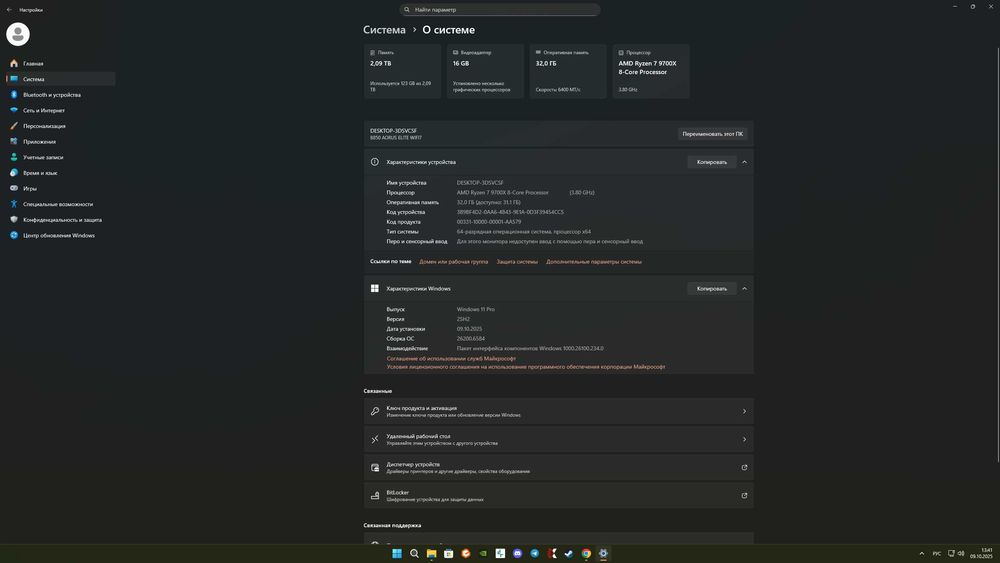Open Дополнительные параметры системы link
This screenshot has height=563, width=1000.
click(594, 261)
